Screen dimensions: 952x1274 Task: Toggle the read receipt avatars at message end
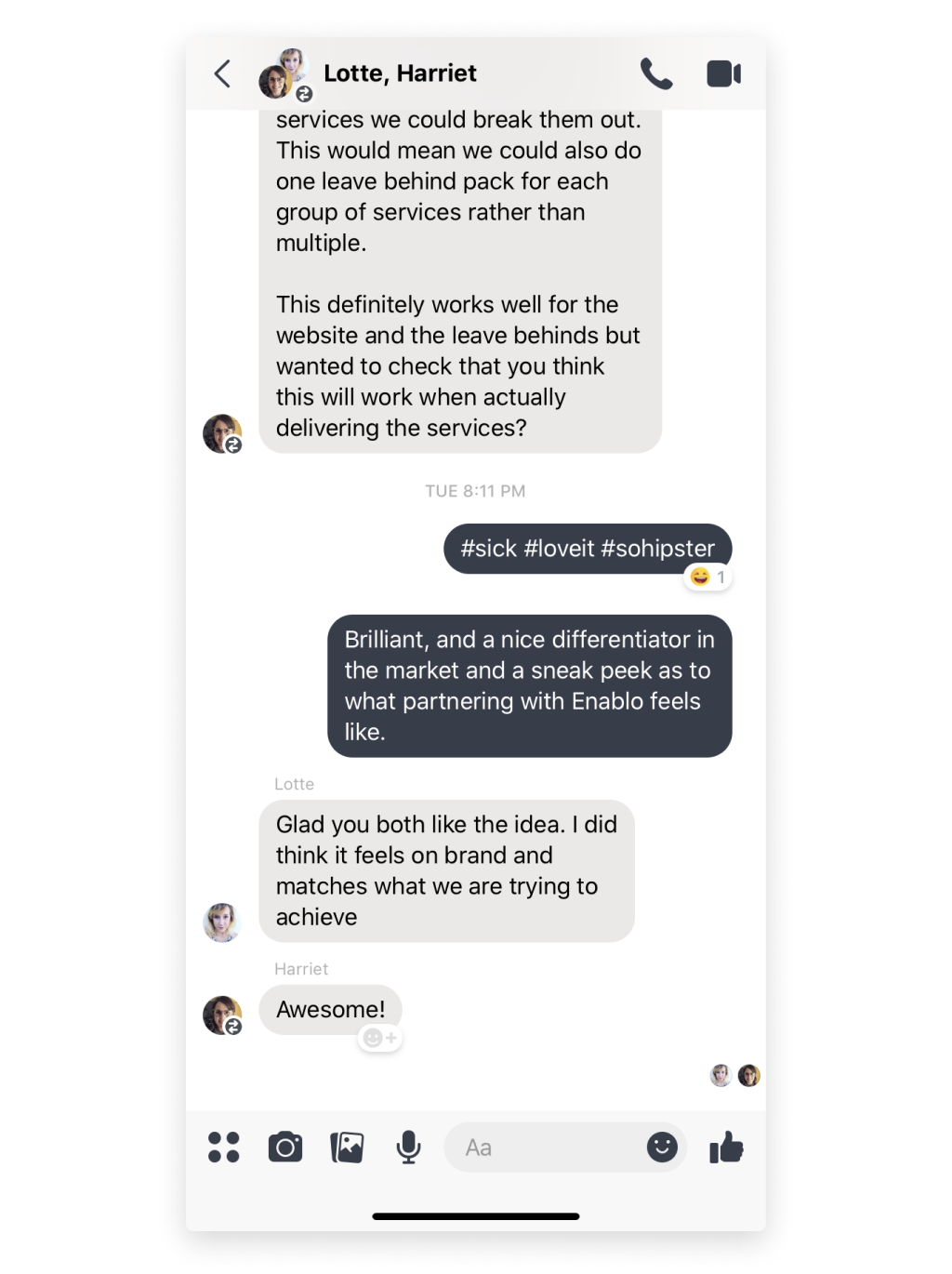tap(734, 1075)
